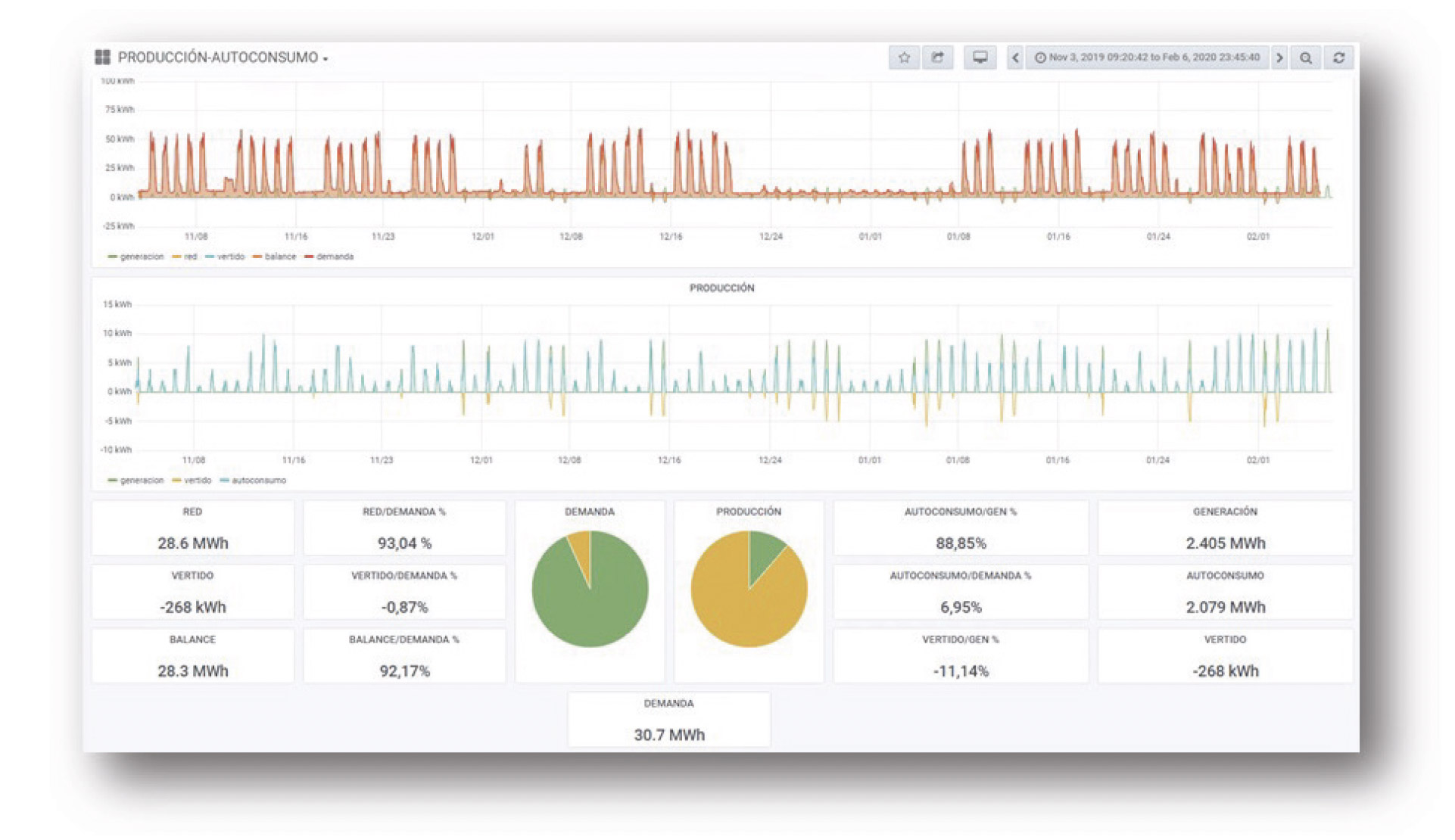The height and width of the screenshot is (840, 1455).
Task: Zoom out time range with magnifier icon
Action: (x=1306, y=58)
